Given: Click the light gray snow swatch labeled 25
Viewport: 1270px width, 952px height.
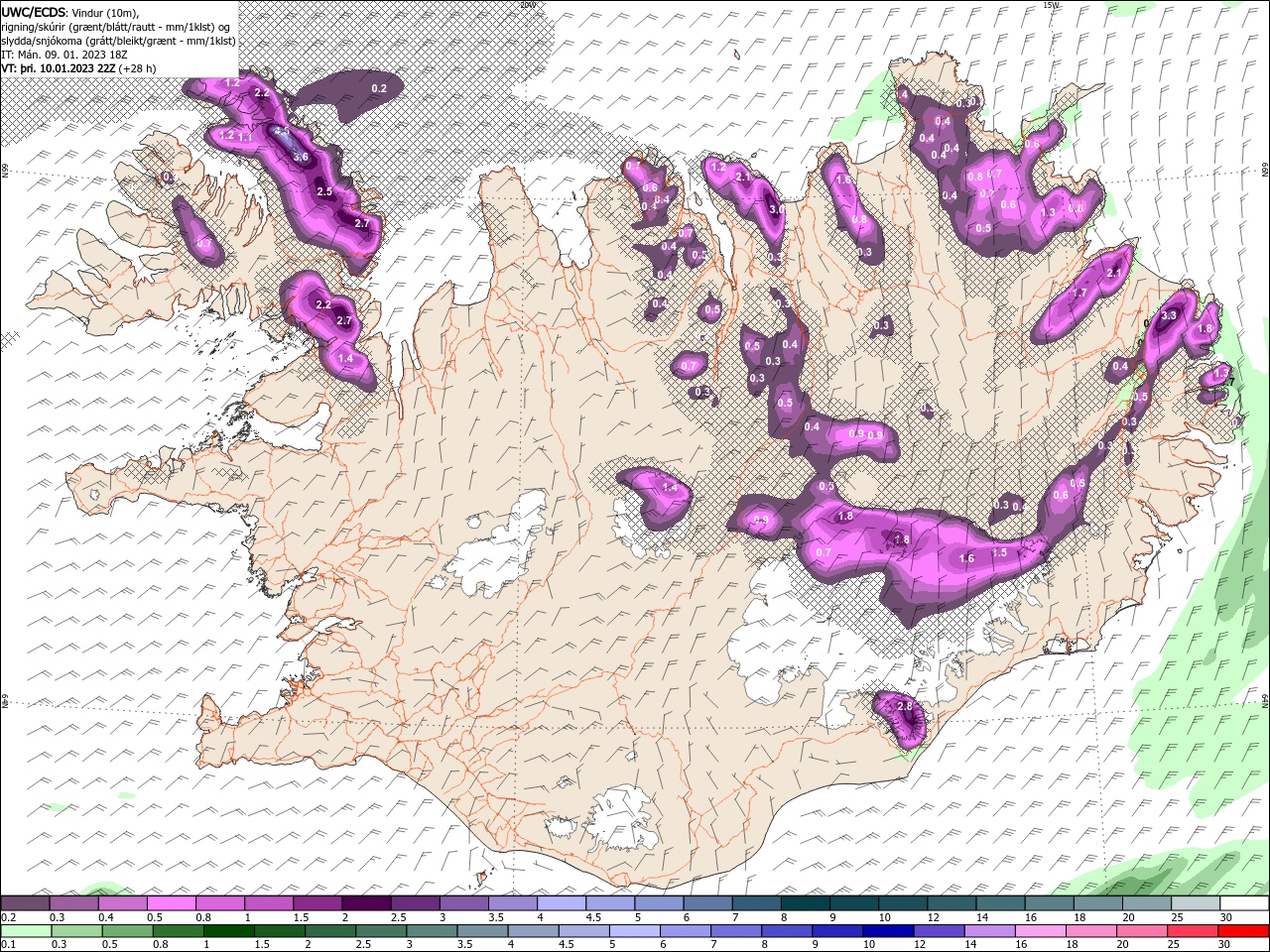Looking at the screenshot, I should [x=1194, y=902].
